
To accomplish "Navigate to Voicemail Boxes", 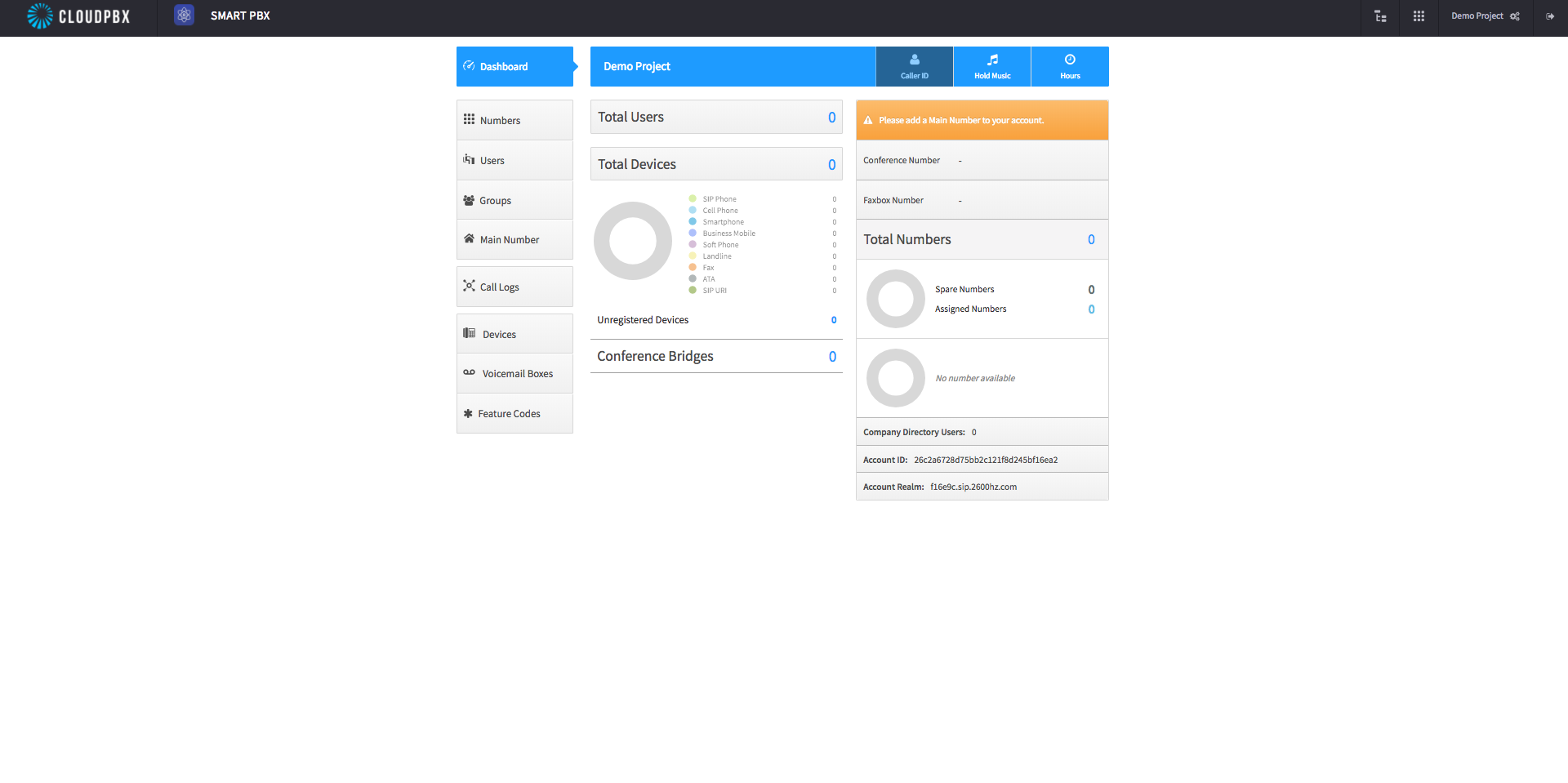I will 514,373.
